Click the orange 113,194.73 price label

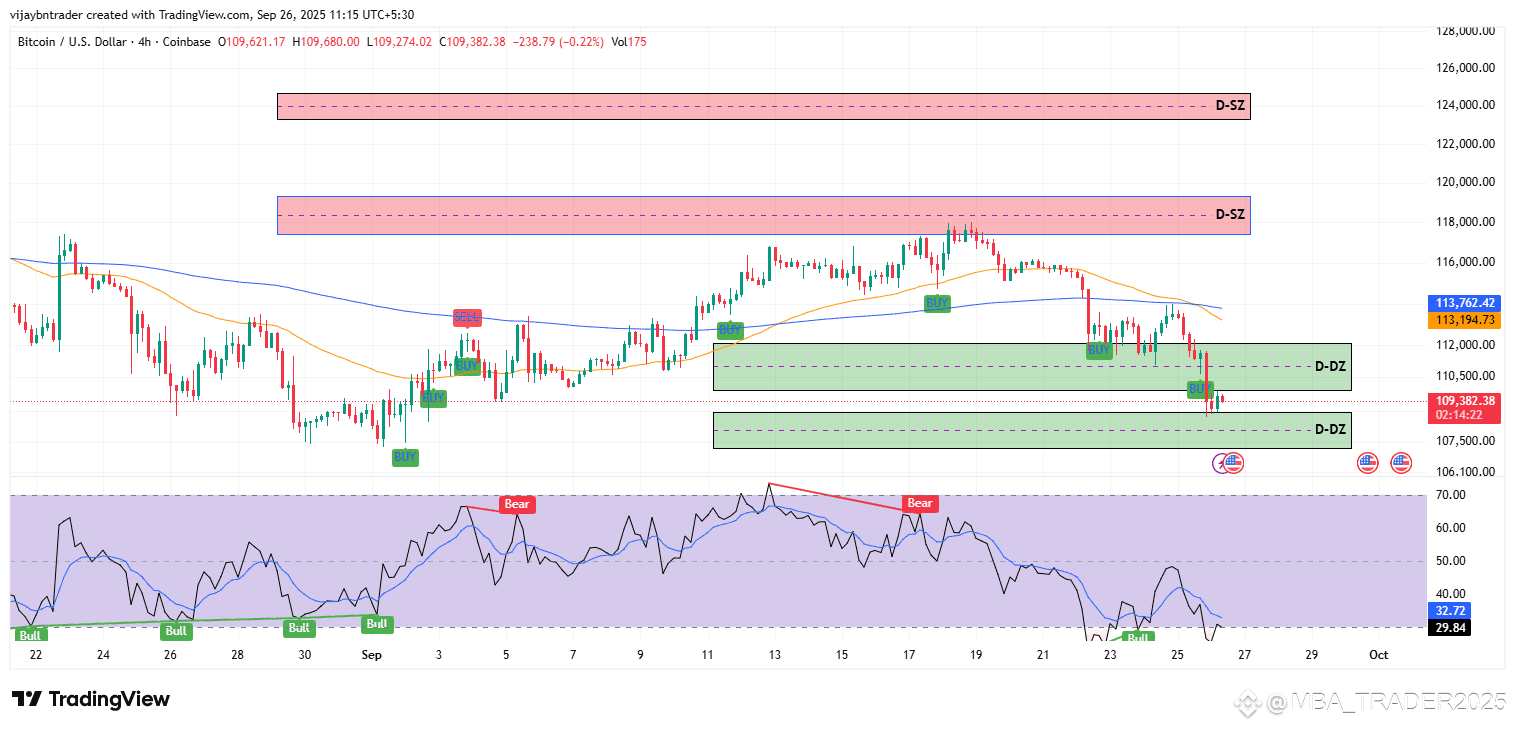pyautogui.click(x=1465, y=320)
